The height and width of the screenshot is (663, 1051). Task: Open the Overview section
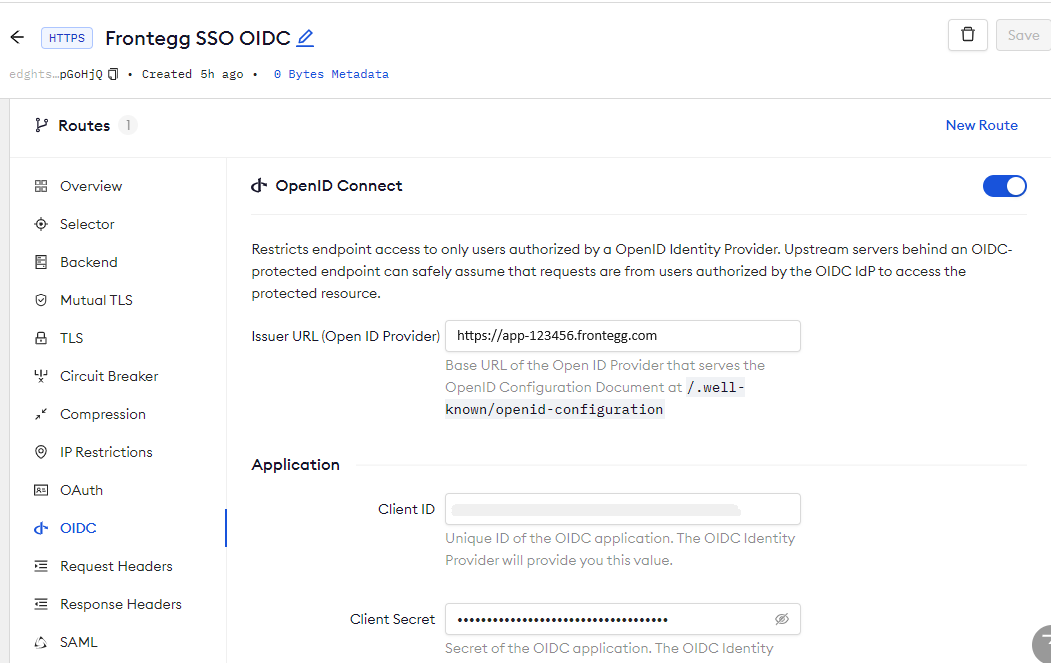[x=91, y=185]
